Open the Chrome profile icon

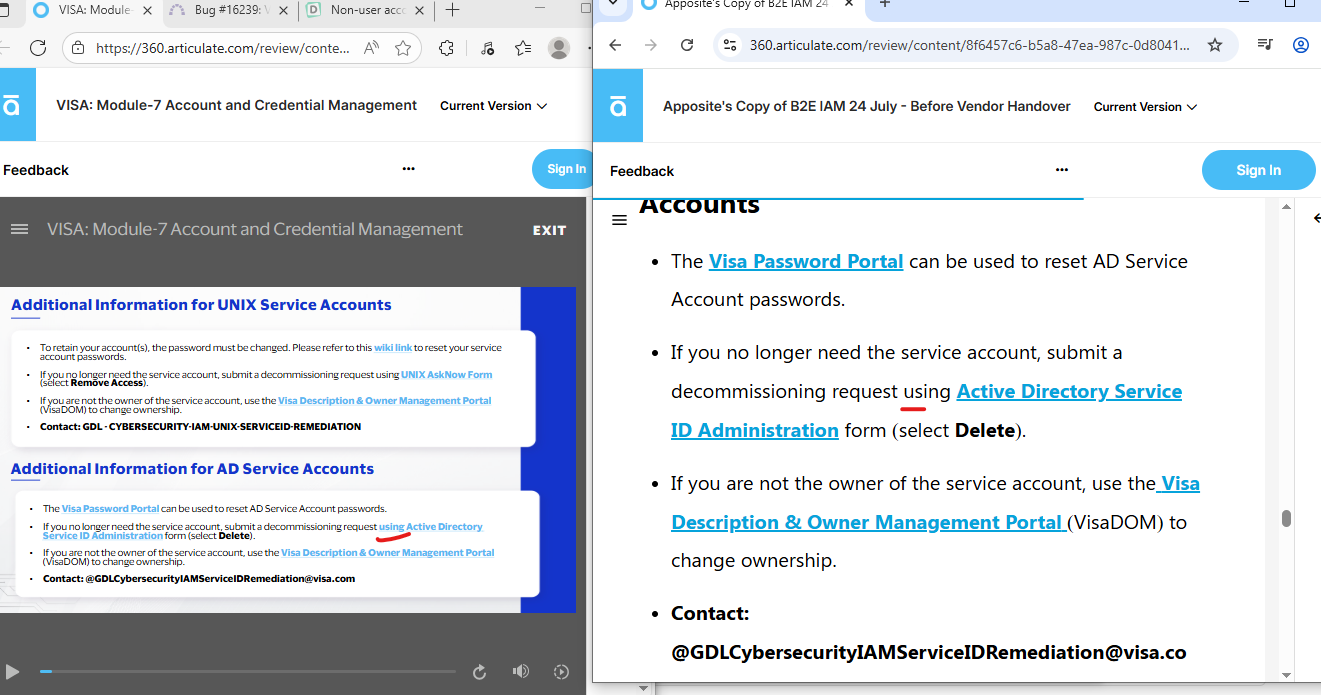pyautogui.click(x=1301, y=45)
